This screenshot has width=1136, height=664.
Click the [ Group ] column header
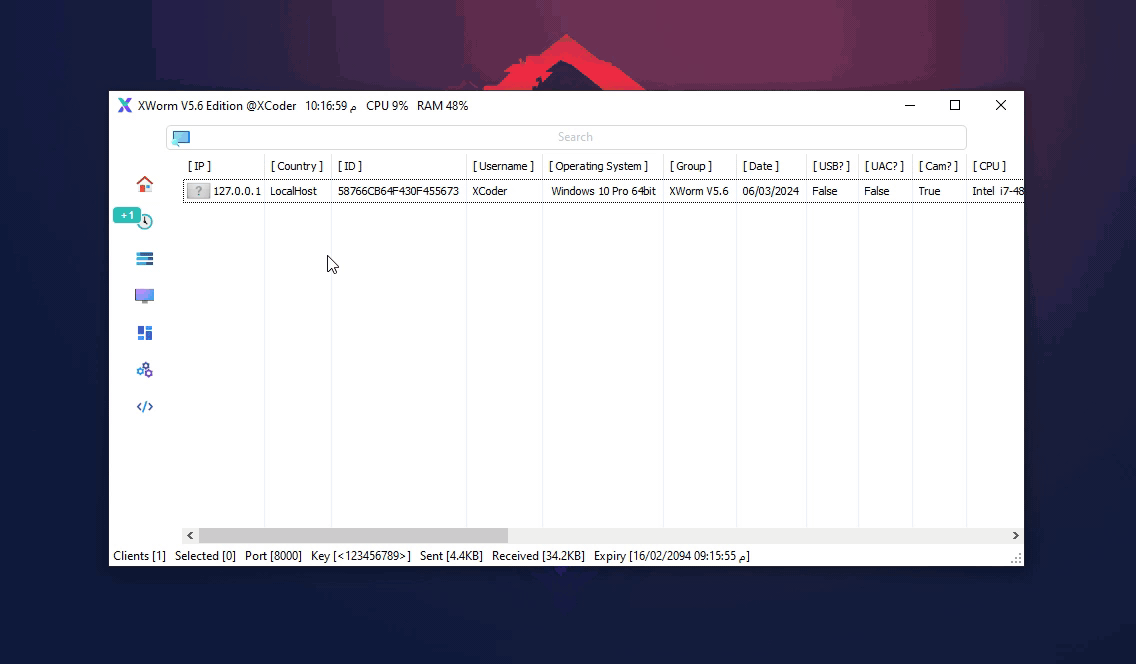(690, 166)
